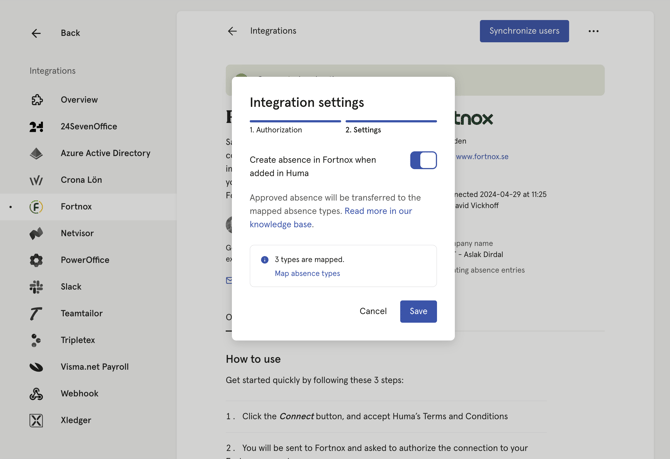Click the Integrations section label in sidebar
Viewport: 670px width, 459px height.
pyautogui.click(x=52, y=71)
